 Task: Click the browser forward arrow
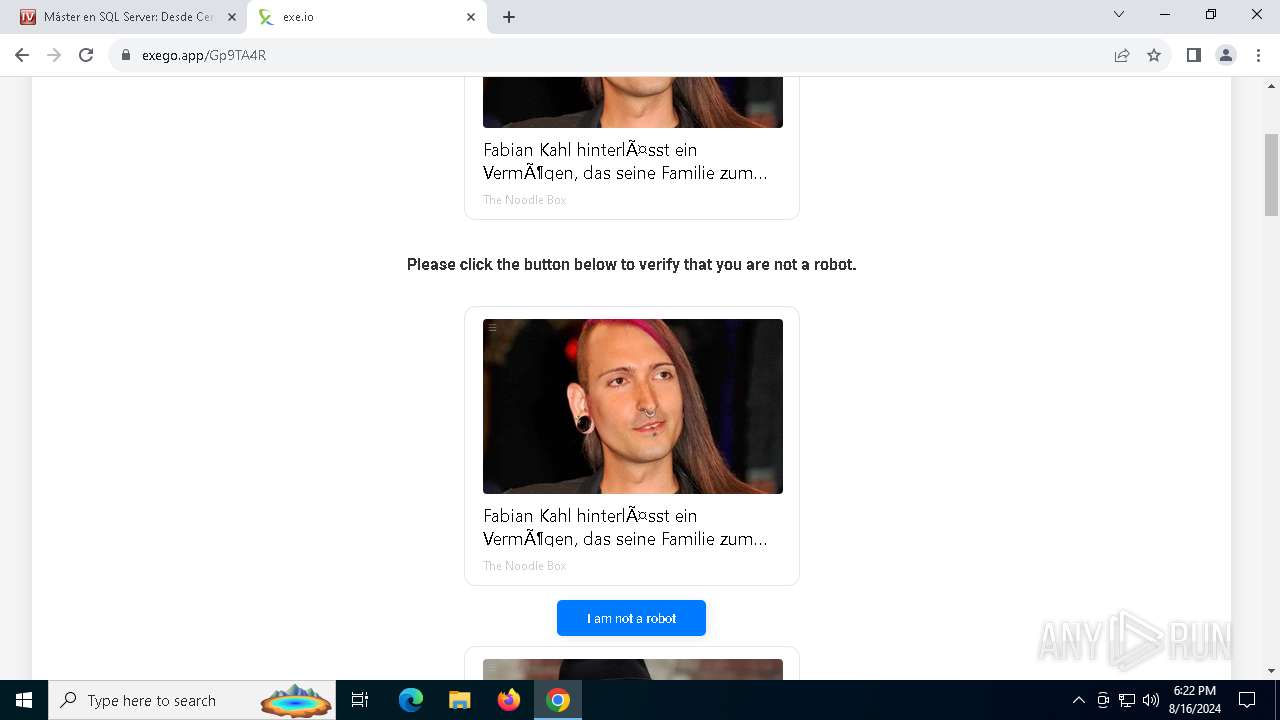(x=54, y=55)
